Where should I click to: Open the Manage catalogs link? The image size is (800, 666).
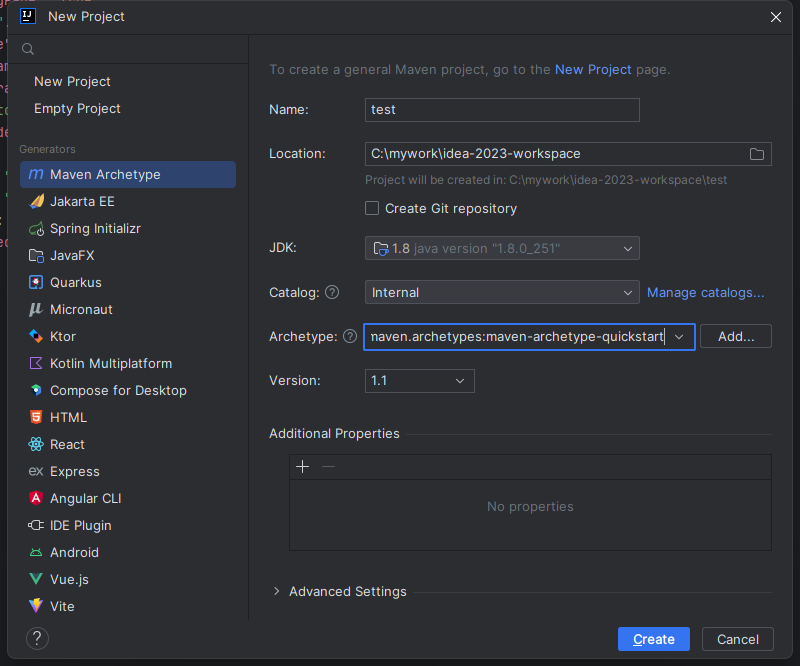705,292
